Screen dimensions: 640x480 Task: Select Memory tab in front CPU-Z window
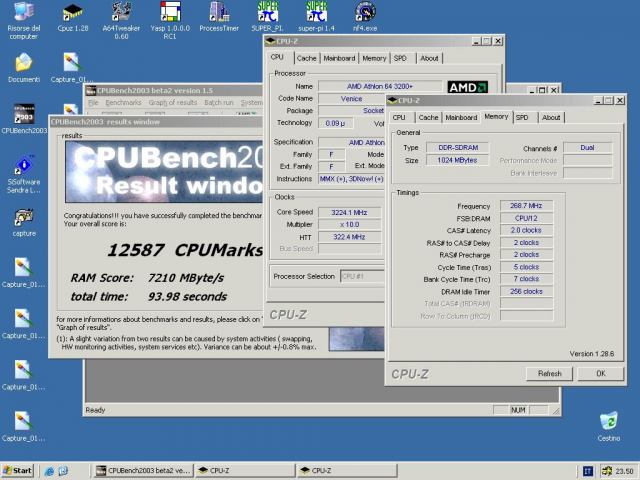click(x=496, y=117)
